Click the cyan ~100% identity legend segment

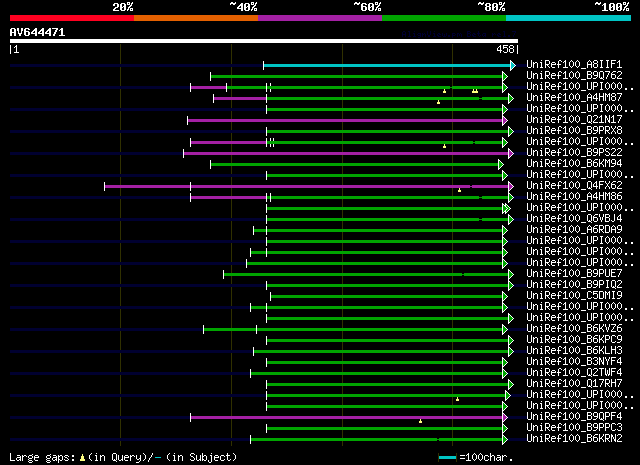pos(569,18)
